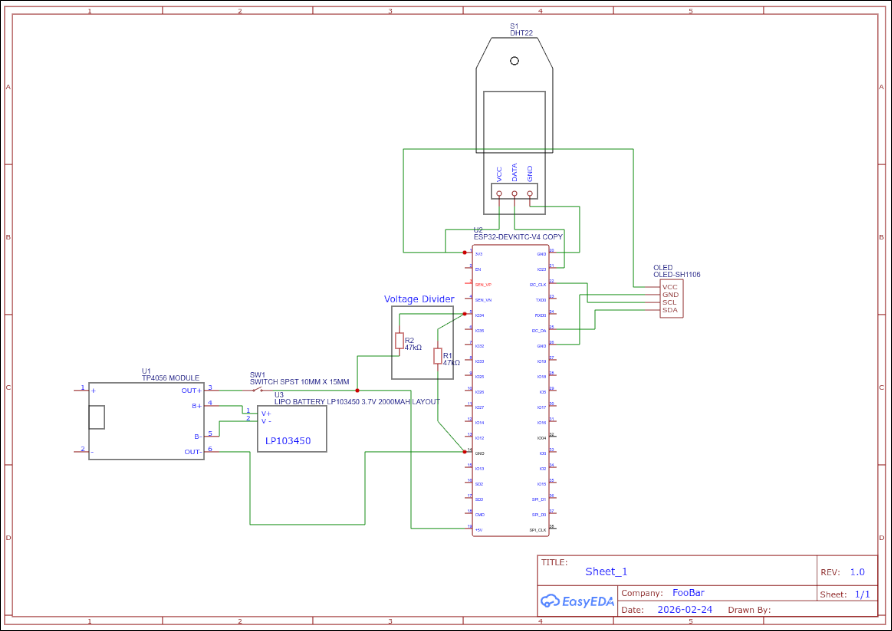Click the B+ pin label on TP4056
Viewport: 892px width, 631px height.
coord(196,406)
